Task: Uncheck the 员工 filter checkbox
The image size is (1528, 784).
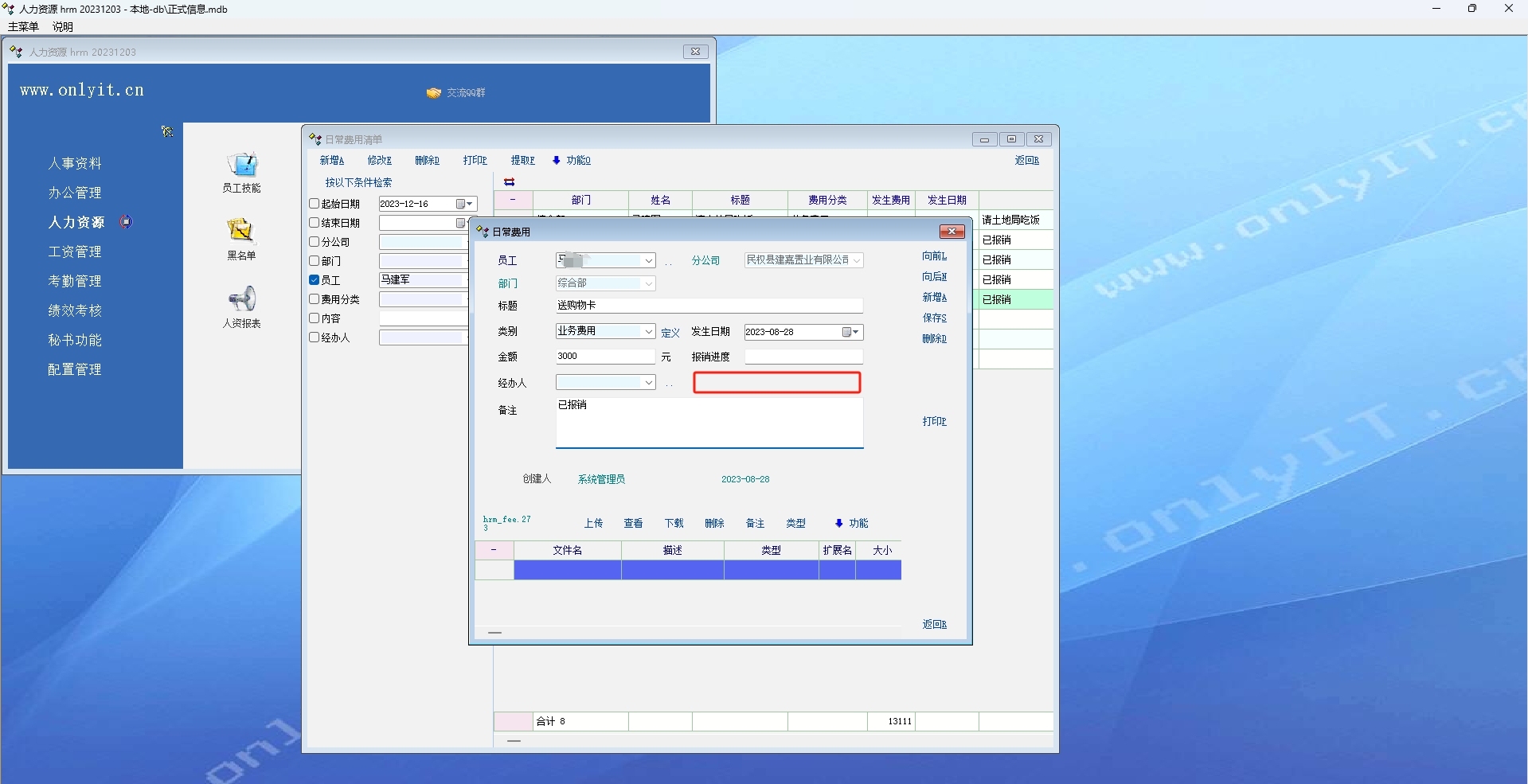Action: 315,280
